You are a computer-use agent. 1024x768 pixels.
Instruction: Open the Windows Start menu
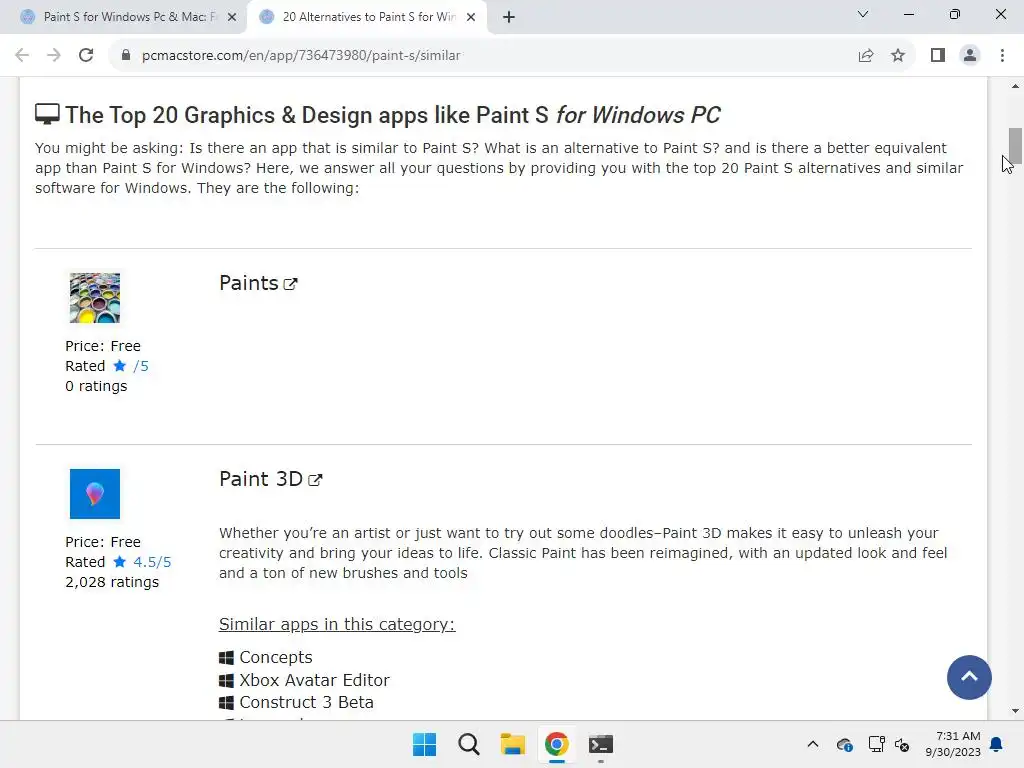pyautogui.click(x=424, y=744)
